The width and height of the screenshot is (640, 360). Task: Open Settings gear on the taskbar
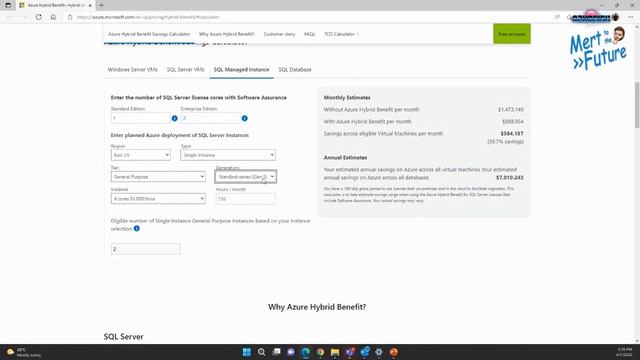pos(379,352)
